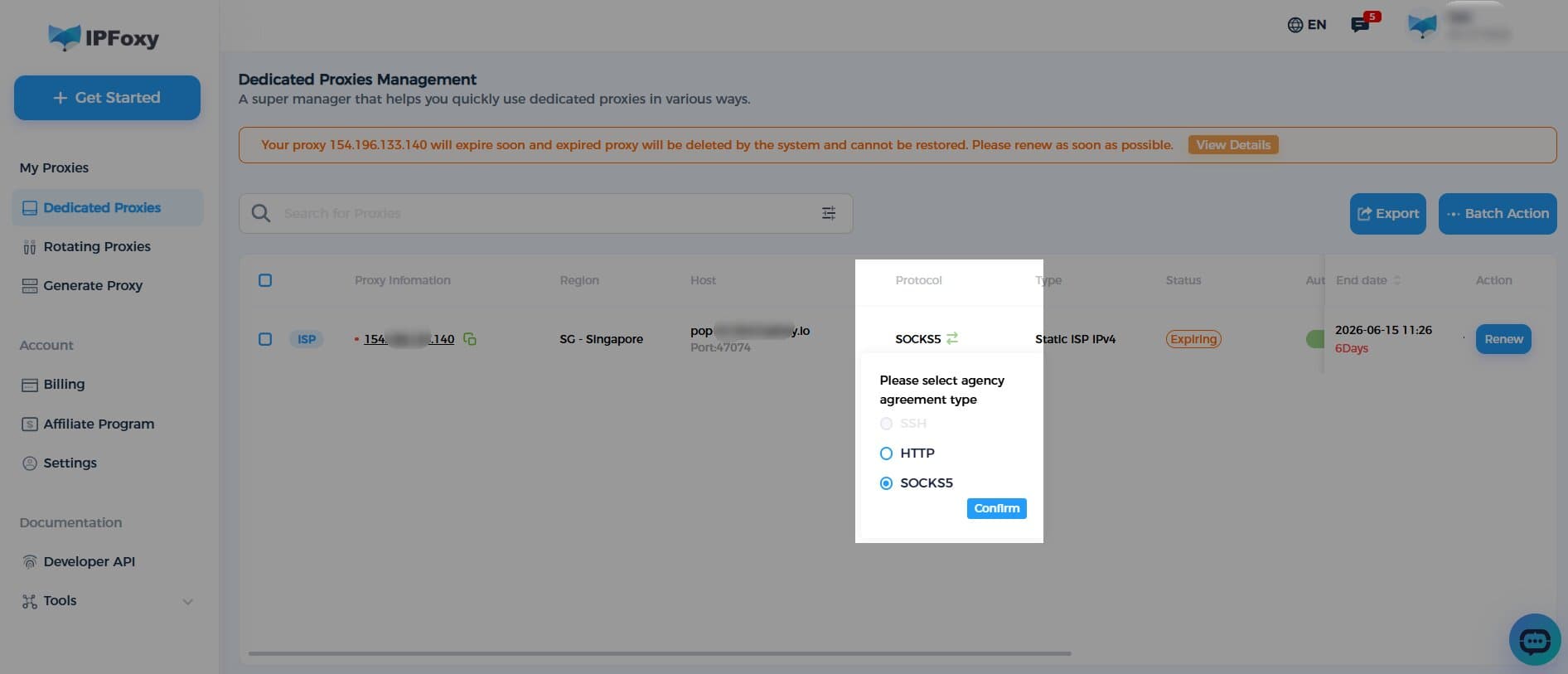The width and height of the screenshot is (1568, 674).
Task: Go to Rotating Proxies in sidebar
Action: (x=97, y=246)
